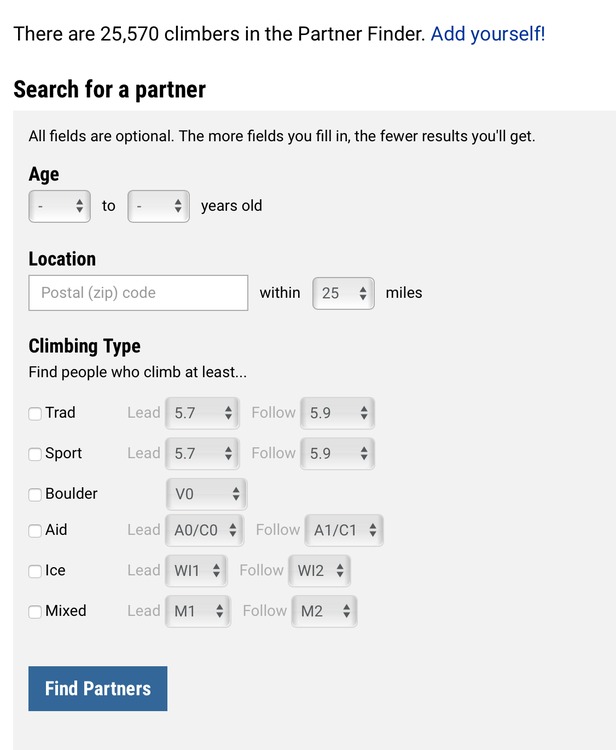
Task: Select the Ice climbing checkbox
Action: coord(35,571)
